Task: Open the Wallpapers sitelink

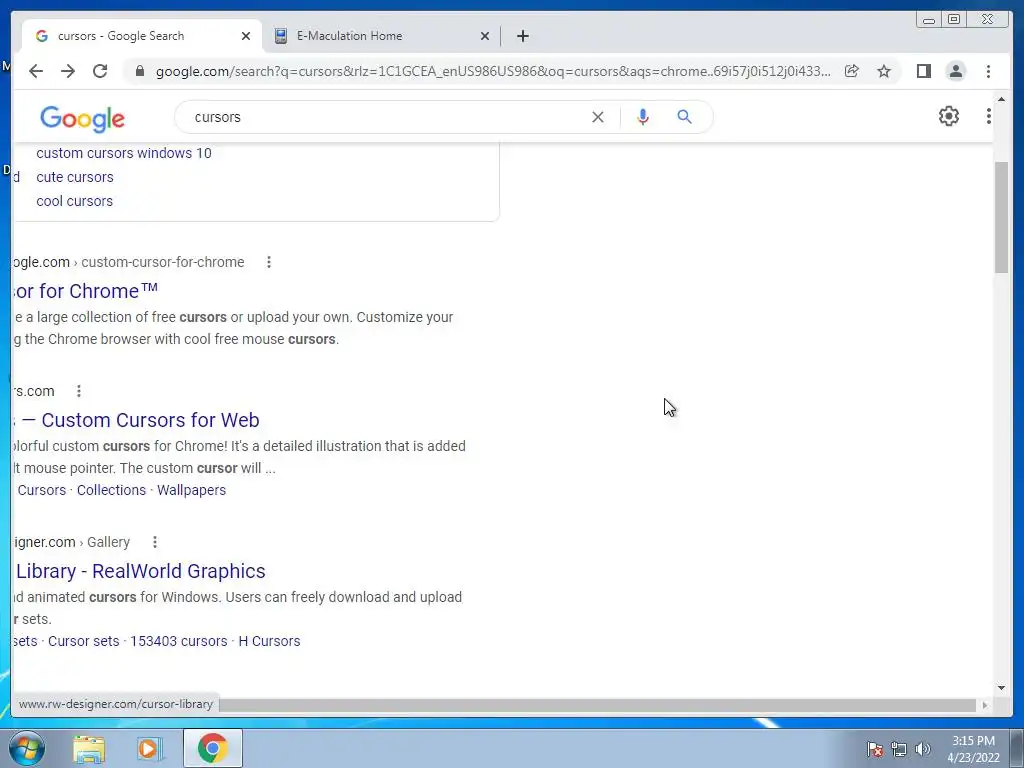Action: click(191, 490)
